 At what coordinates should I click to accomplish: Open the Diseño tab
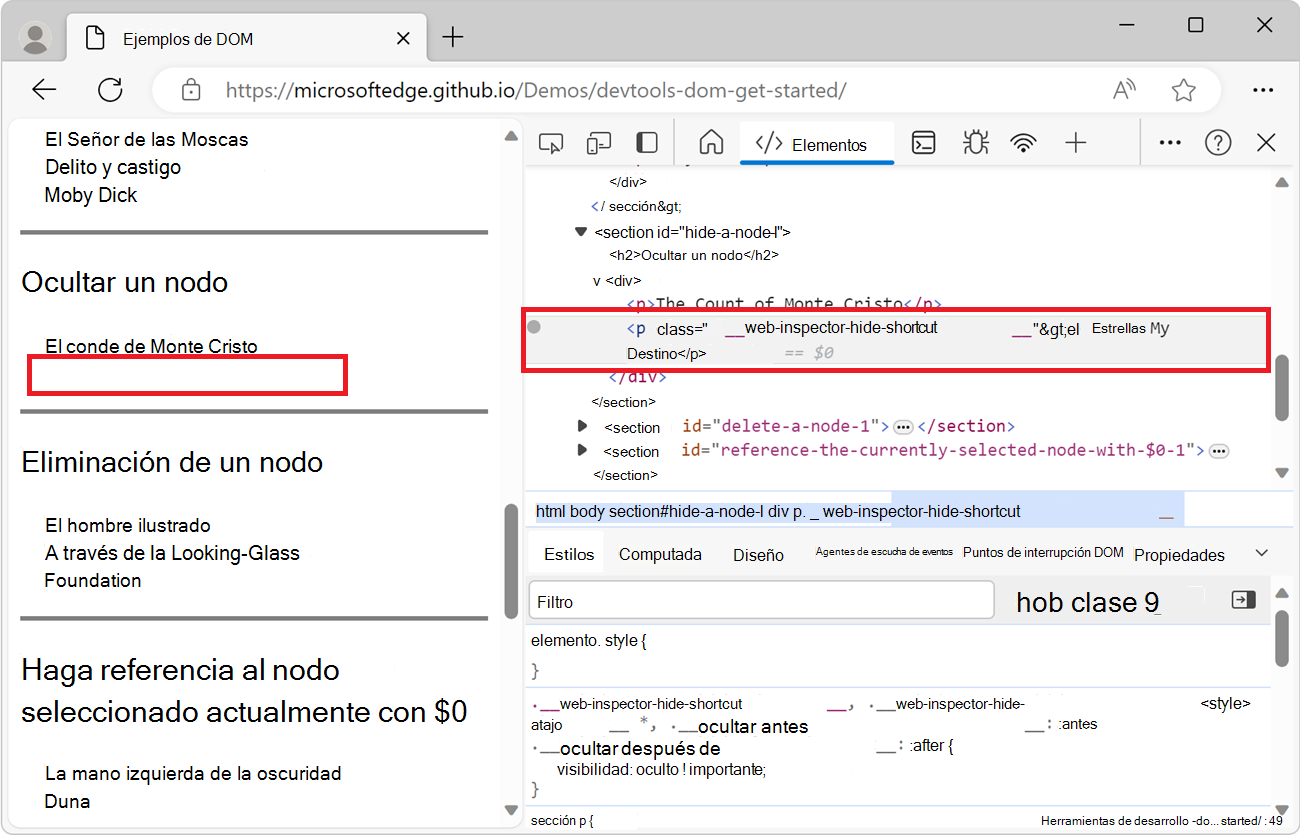758,555
